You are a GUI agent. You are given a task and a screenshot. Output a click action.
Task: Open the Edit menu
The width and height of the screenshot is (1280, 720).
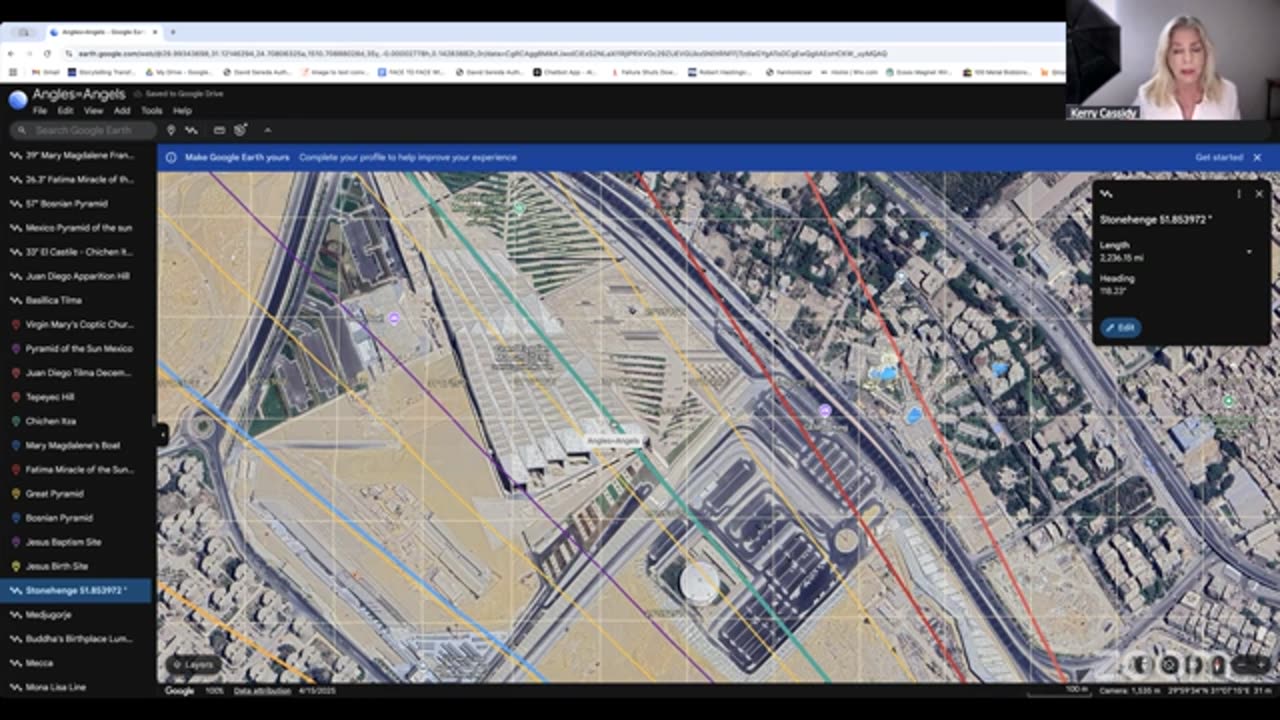(x=65, y=111)
